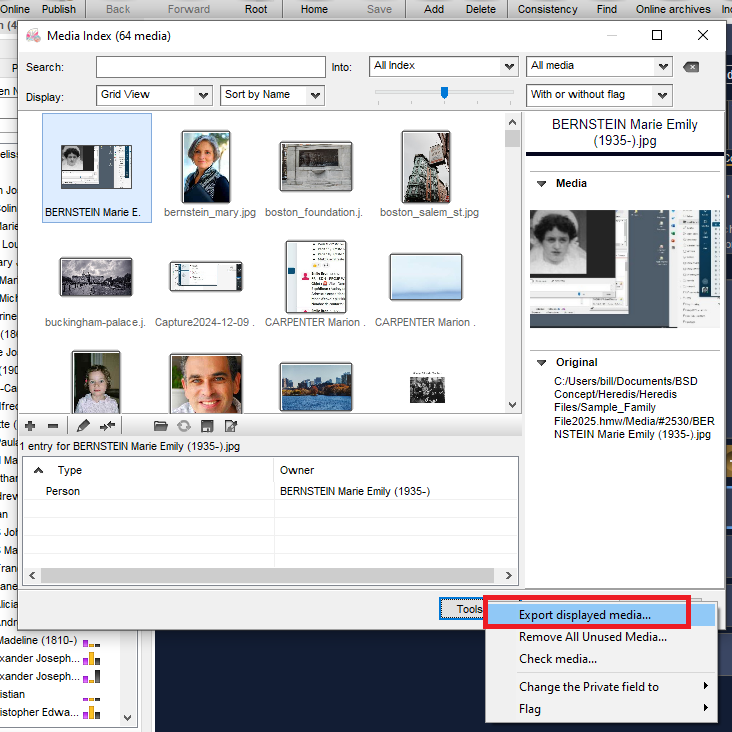This screenshot has height=732, width=732.
Task: Open the Sort by Name dropdown
Action: tap(272, 95)
